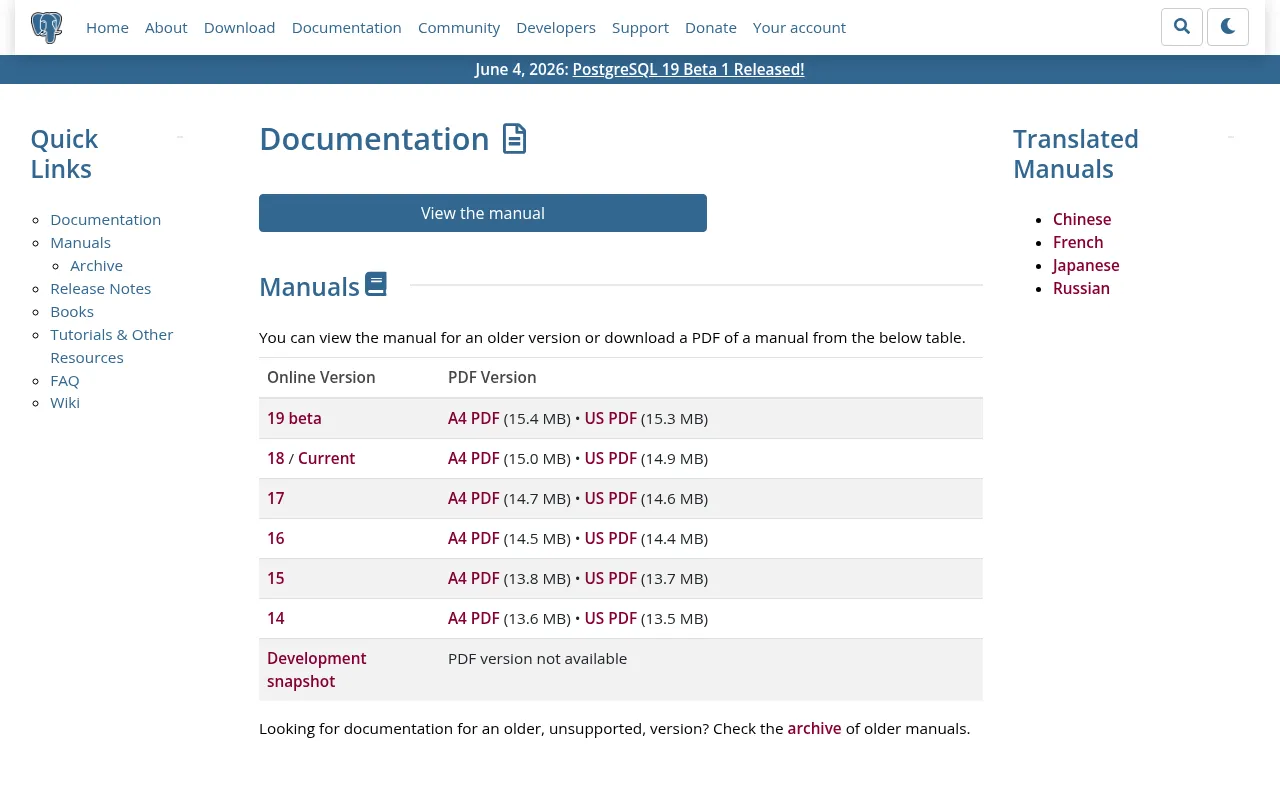Open the Japanese translated manual
The width and height of the screenshot is (1280, 800).
click(x=1086, y=266)
